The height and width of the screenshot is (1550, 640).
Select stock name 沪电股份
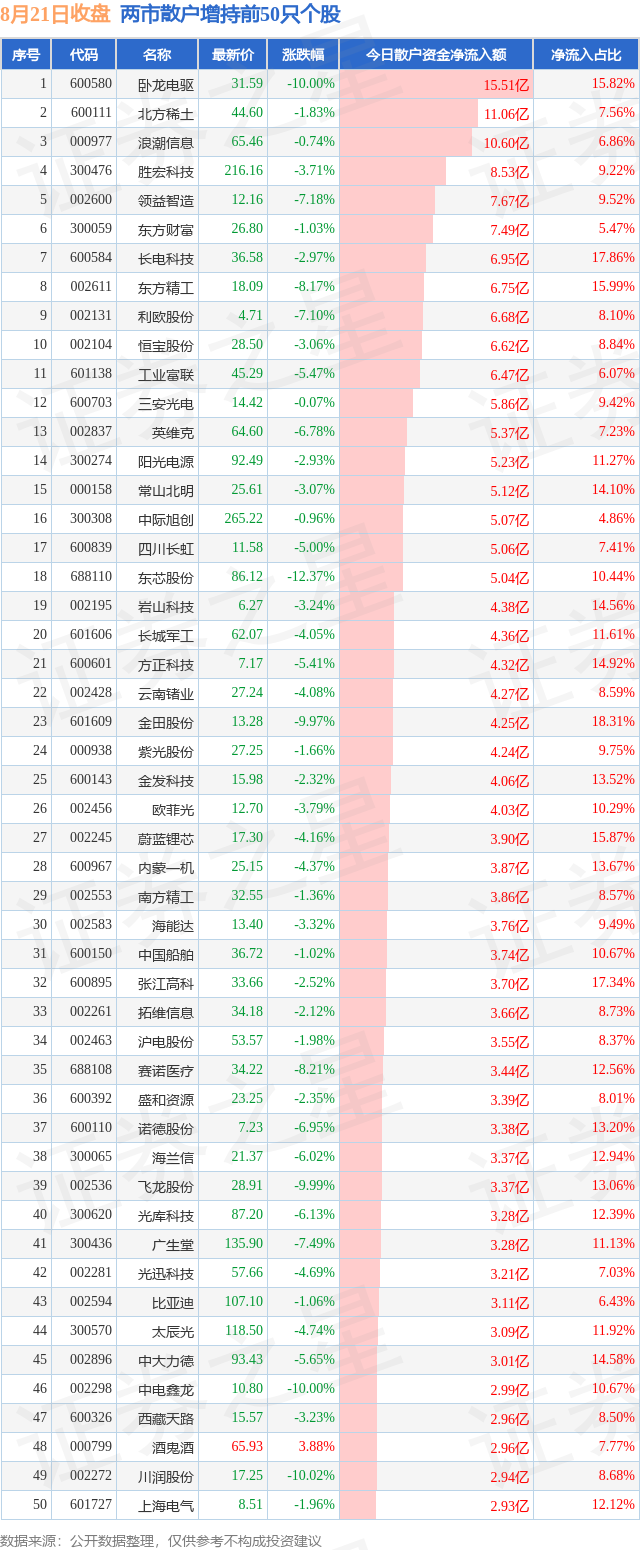point(166,1041)
